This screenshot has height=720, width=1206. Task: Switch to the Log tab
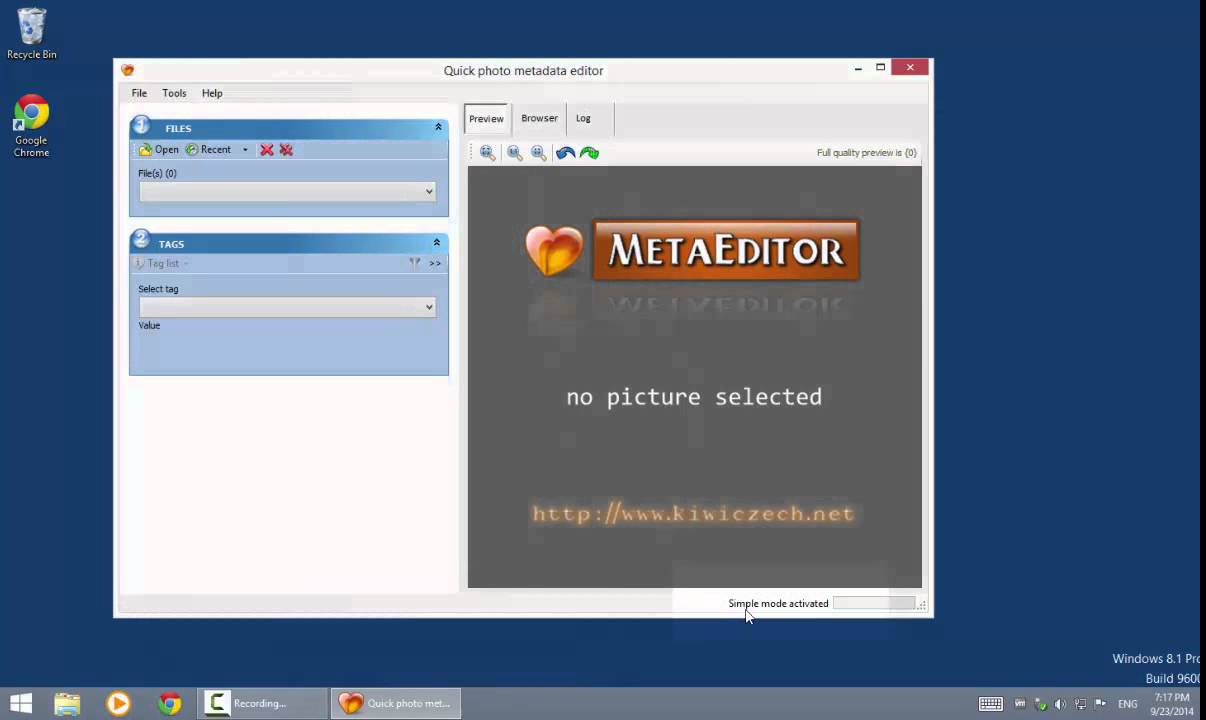click(583, 118)
